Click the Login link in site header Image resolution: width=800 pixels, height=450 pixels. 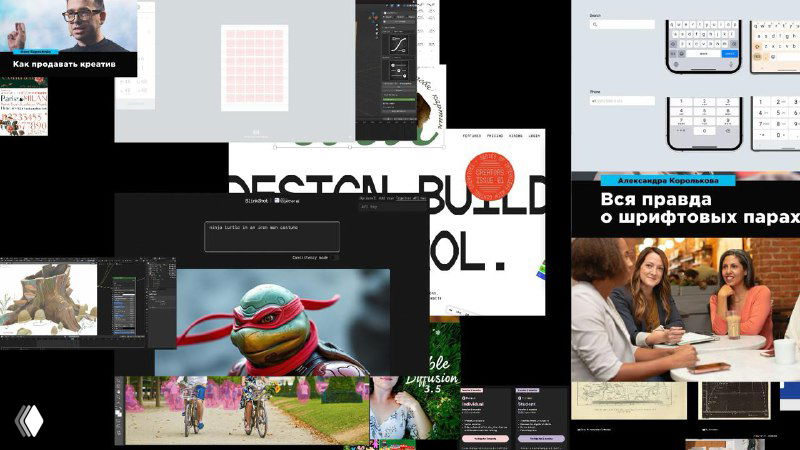[x=534, y=135]
